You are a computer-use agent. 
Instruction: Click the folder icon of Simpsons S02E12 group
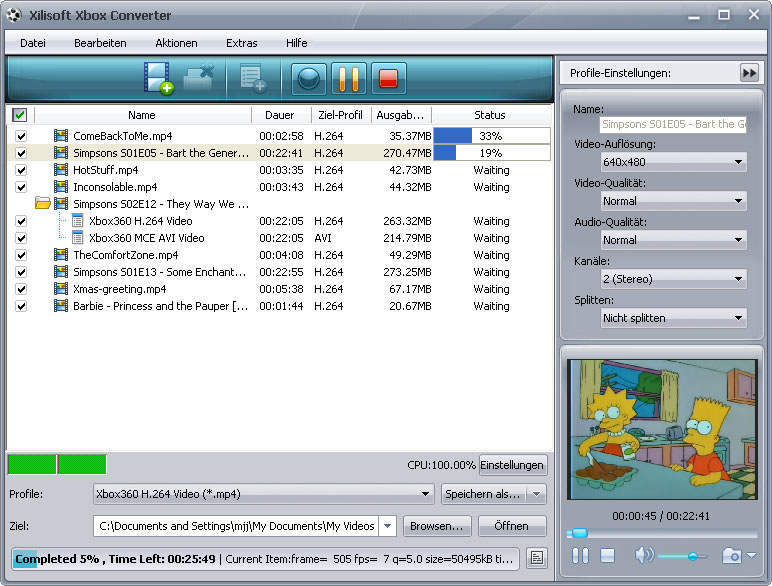(x=43, y=203)
